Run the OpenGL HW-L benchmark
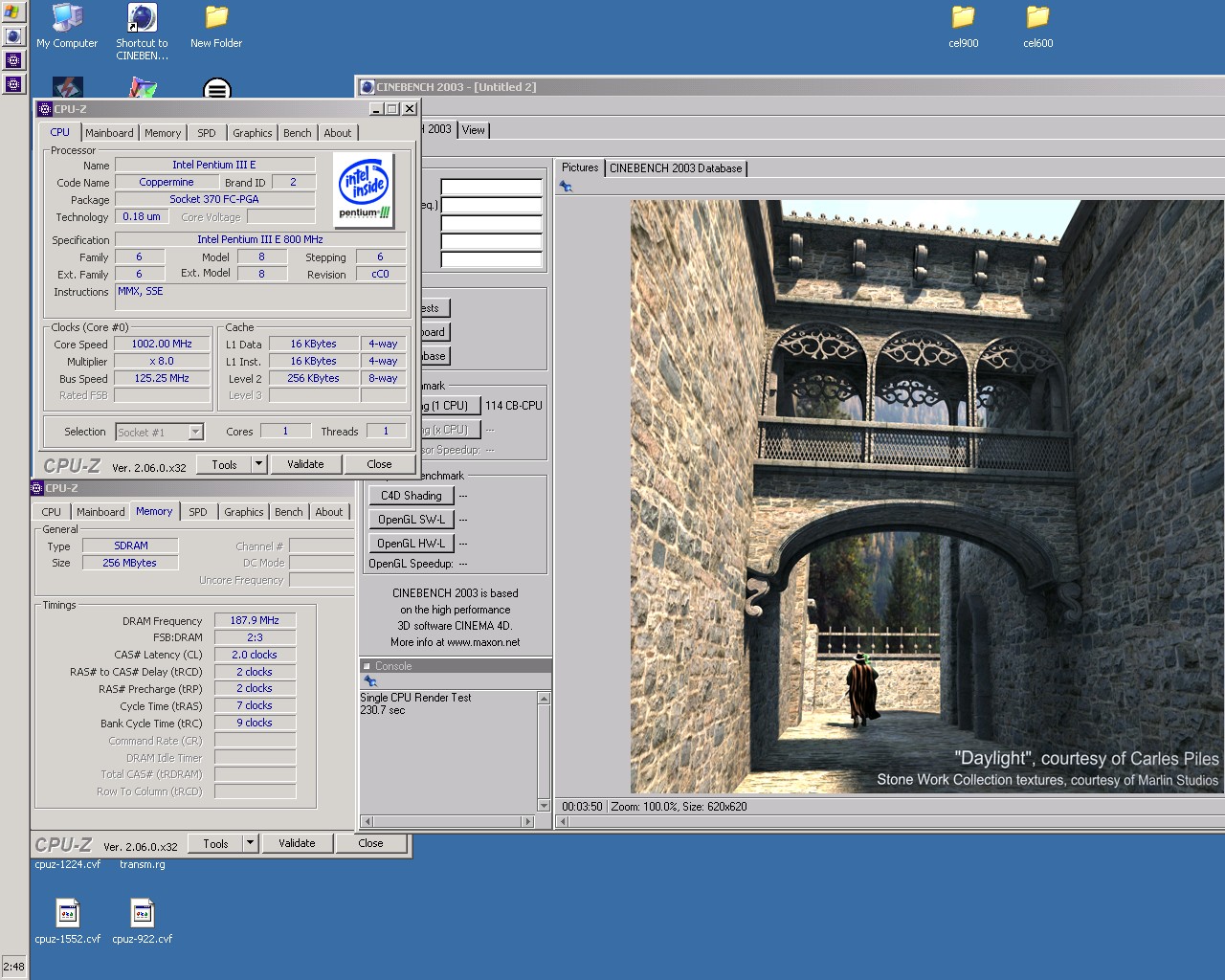Screen dimensions: 1225x980 coord(412,544)
